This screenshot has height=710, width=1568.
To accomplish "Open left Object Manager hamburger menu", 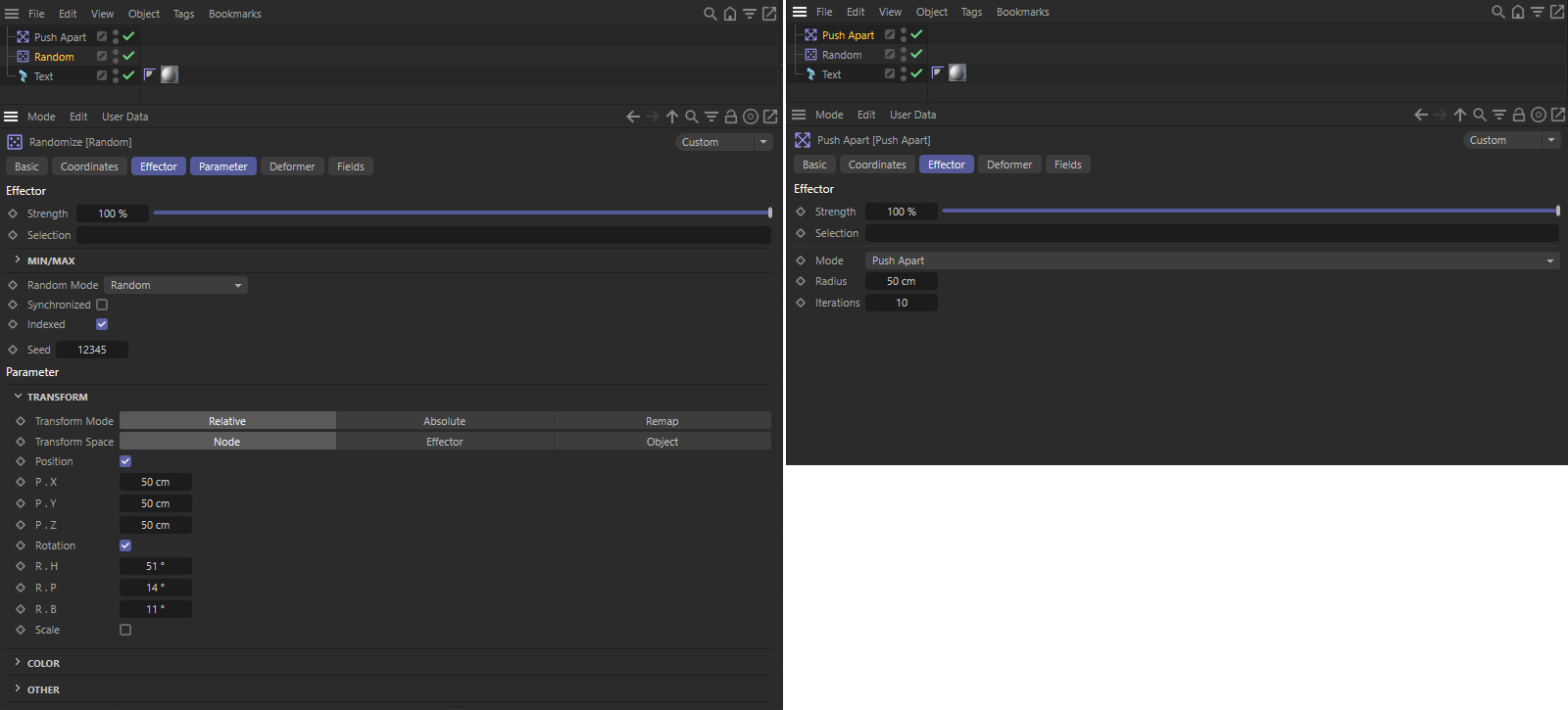I will [x=12, y=14].
